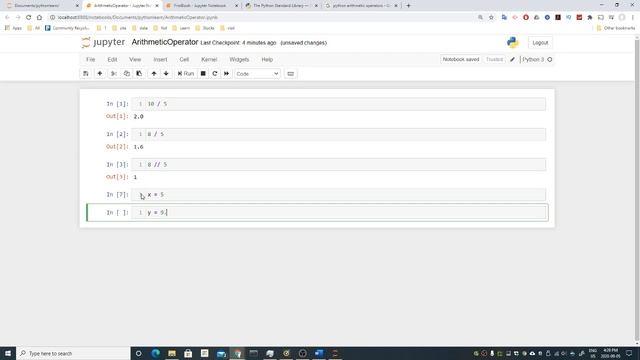Click the Jupyter logo

point(103,42)
